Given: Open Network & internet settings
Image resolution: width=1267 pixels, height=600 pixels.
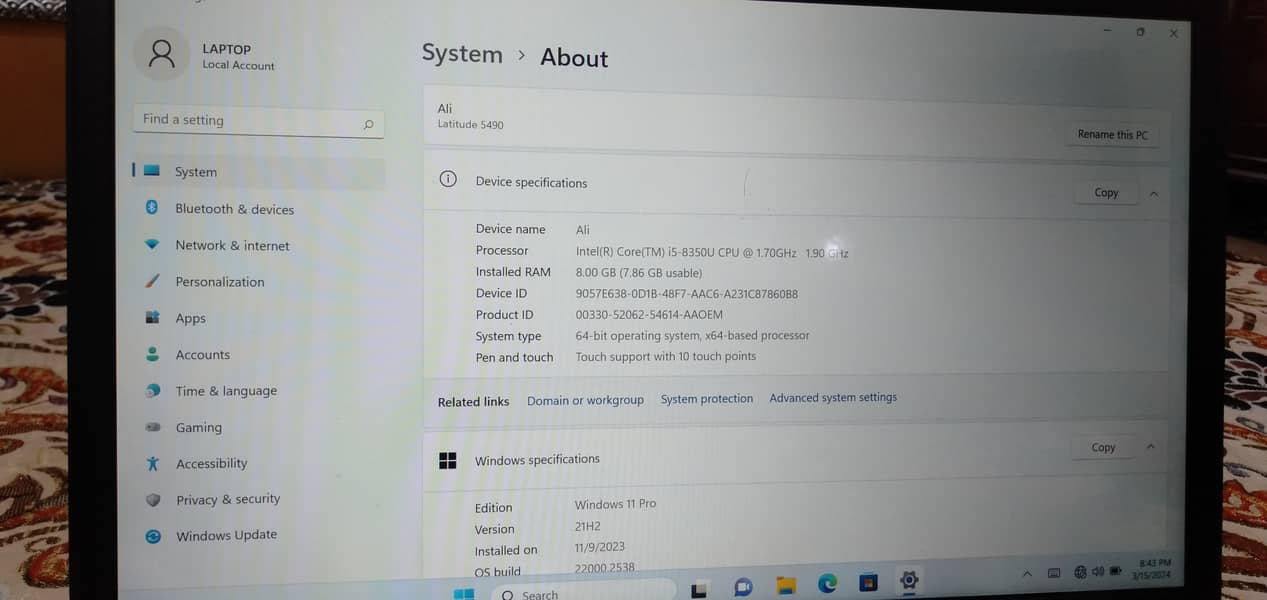Looking at the screenshot, I should [232, 245].
